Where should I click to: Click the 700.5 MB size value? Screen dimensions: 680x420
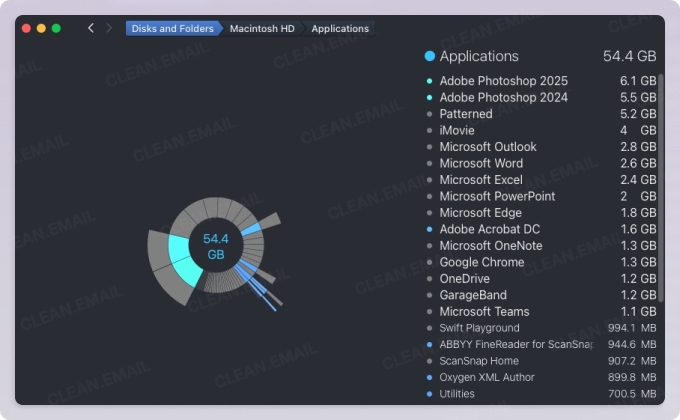(632, 394)
